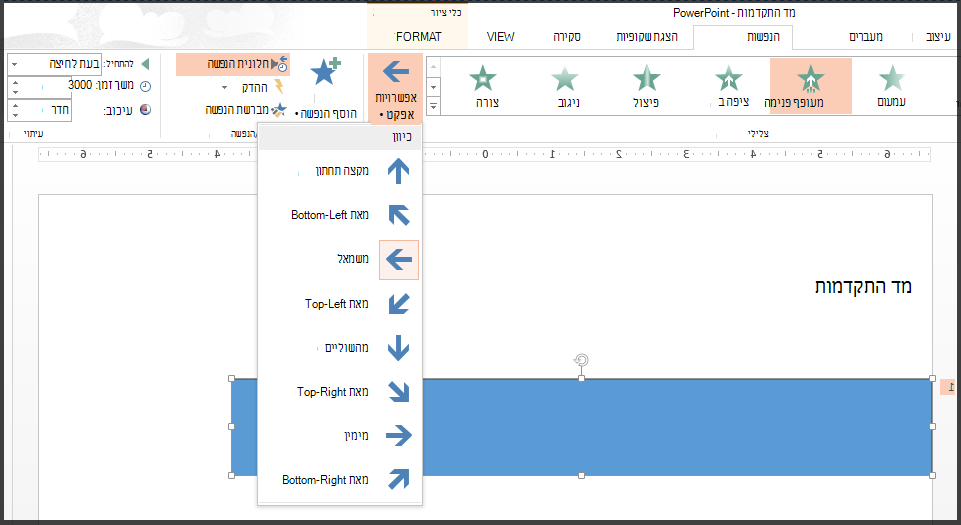Open להתחיל start dropdown בעת לחיצה

click(55, 64)
